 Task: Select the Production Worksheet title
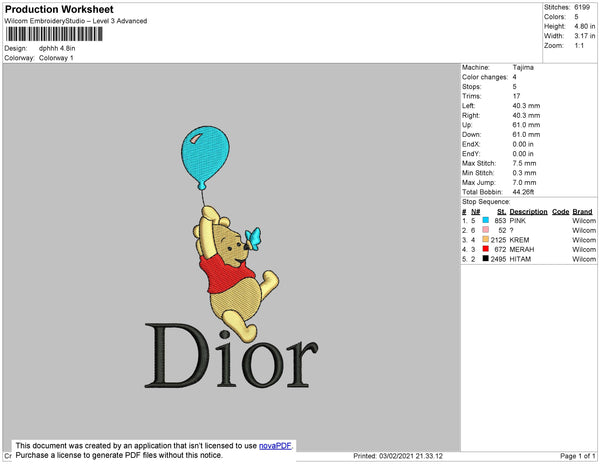[x=59, y=10]
